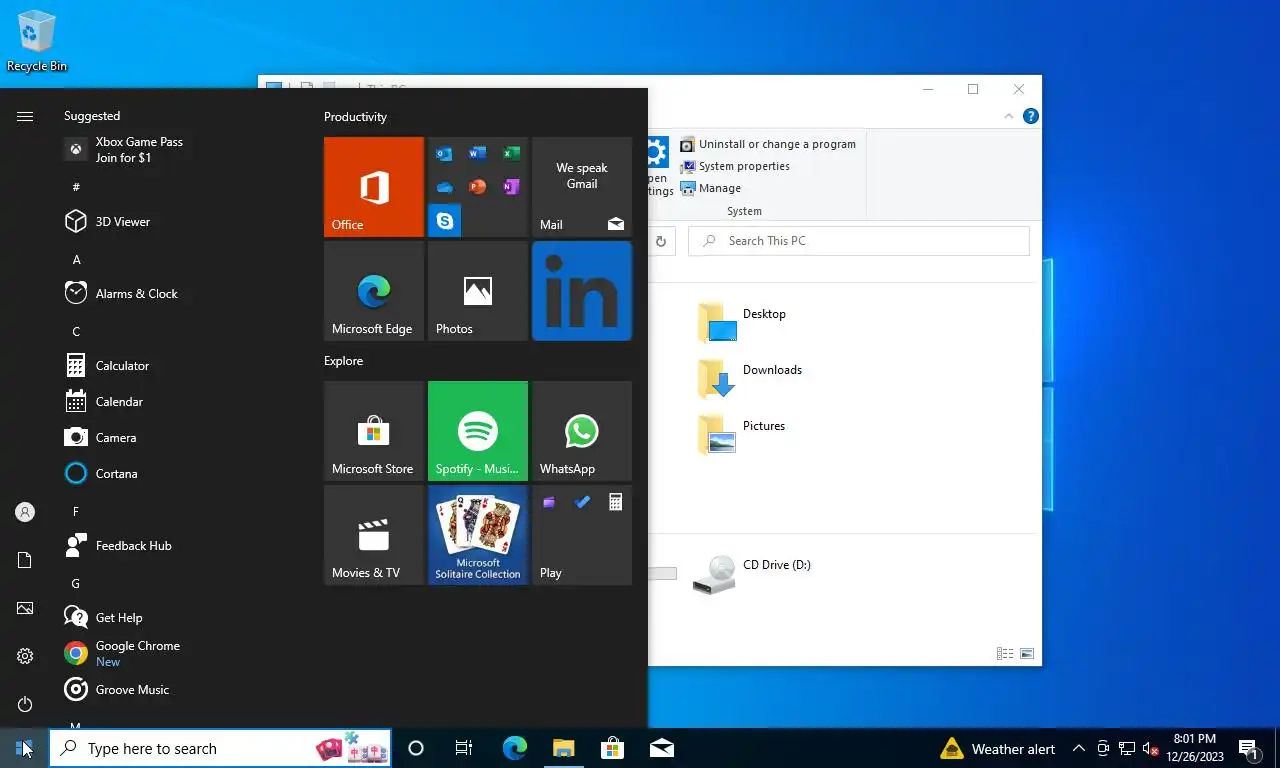Screen dimensions: 1280x768
Task: Open Microsoft Store on taskbar
Action: tap(612, 748)
